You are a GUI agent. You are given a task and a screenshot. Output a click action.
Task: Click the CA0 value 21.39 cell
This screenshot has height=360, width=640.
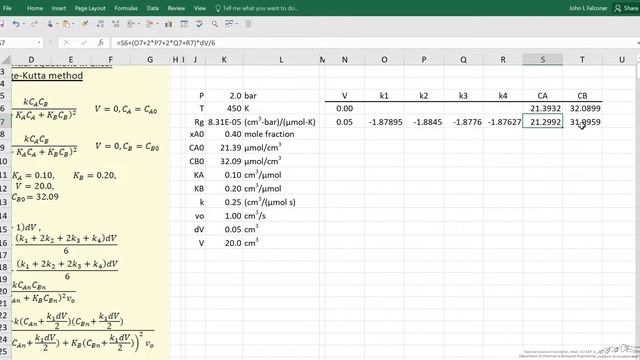[x=224, y=148]
